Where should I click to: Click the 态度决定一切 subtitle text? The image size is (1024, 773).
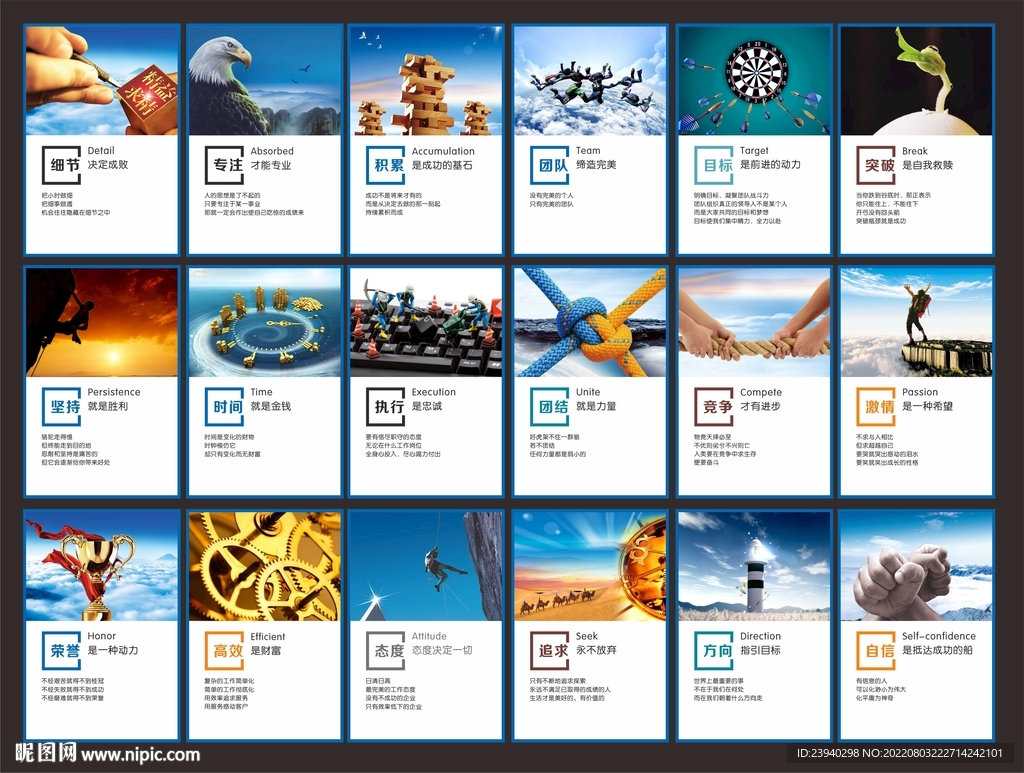pyautogui.click(x=441, y=650)
